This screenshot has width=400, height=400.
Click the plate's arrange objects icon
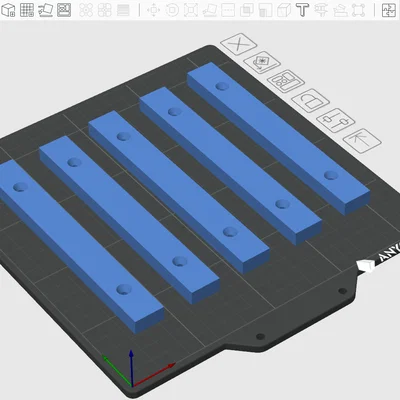click(286, 81)
